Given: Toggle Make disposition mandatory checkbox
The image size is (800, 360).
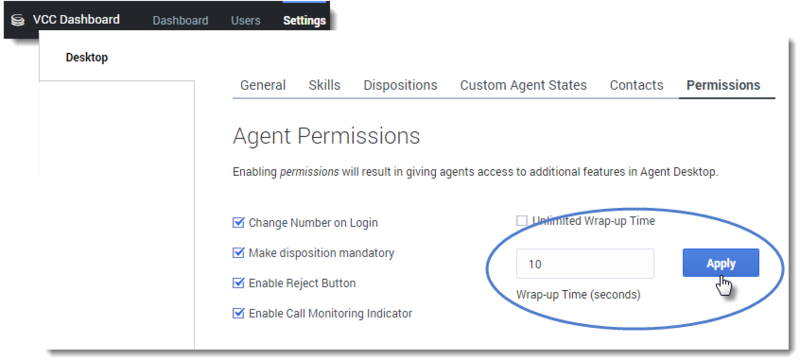Looking at the screenshot, I should (x=238, y=253).
